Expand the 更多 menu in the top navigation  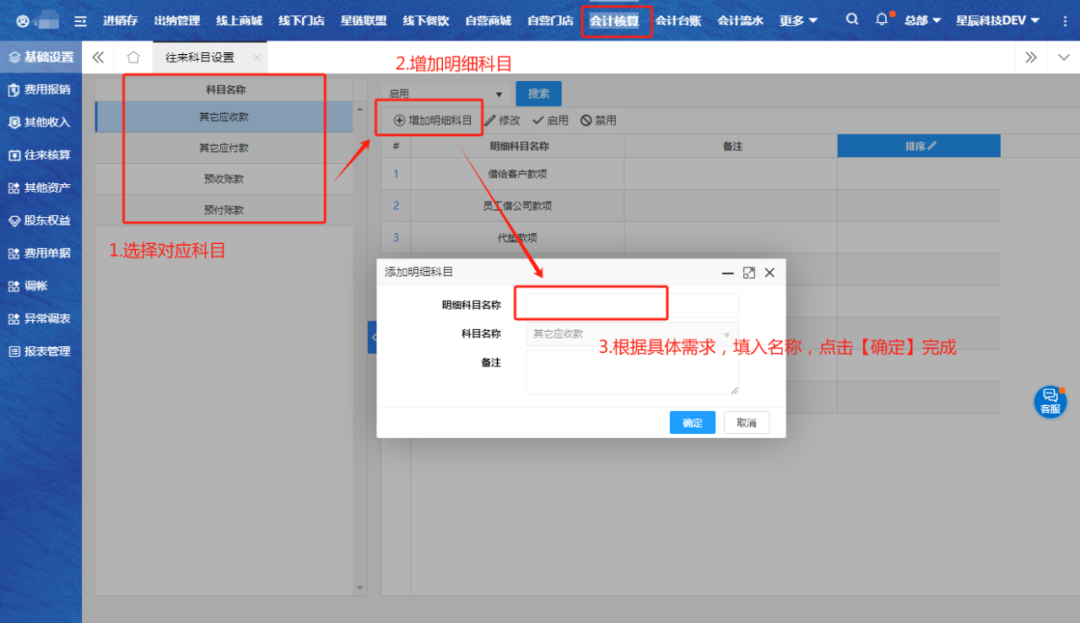(x=798, y=21)
